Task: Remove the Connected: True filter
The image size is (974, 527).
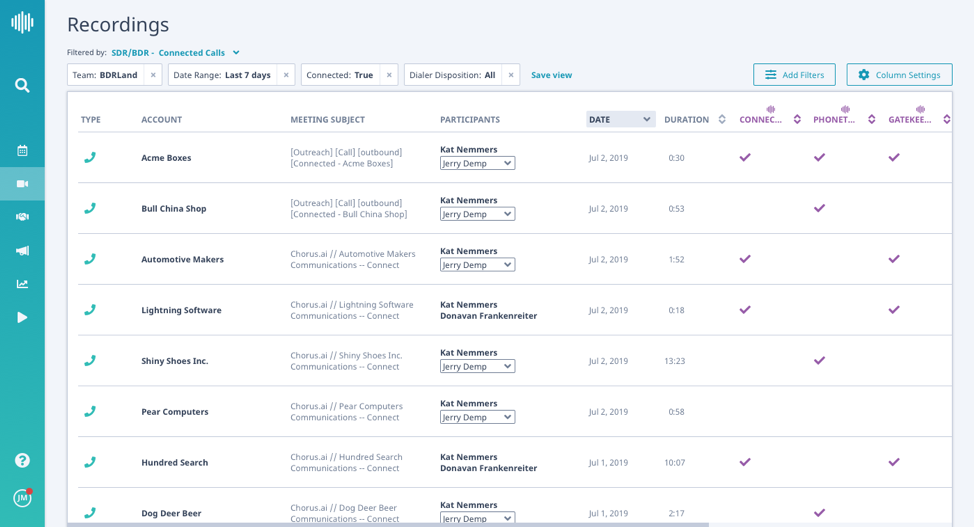Action: pyautogui.click(x=389, y=75)
